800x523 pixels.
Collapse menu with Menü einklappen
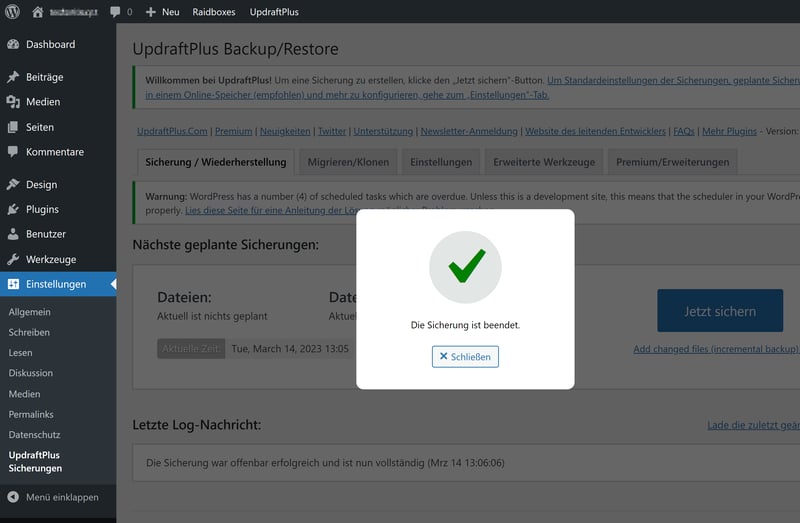61,497
